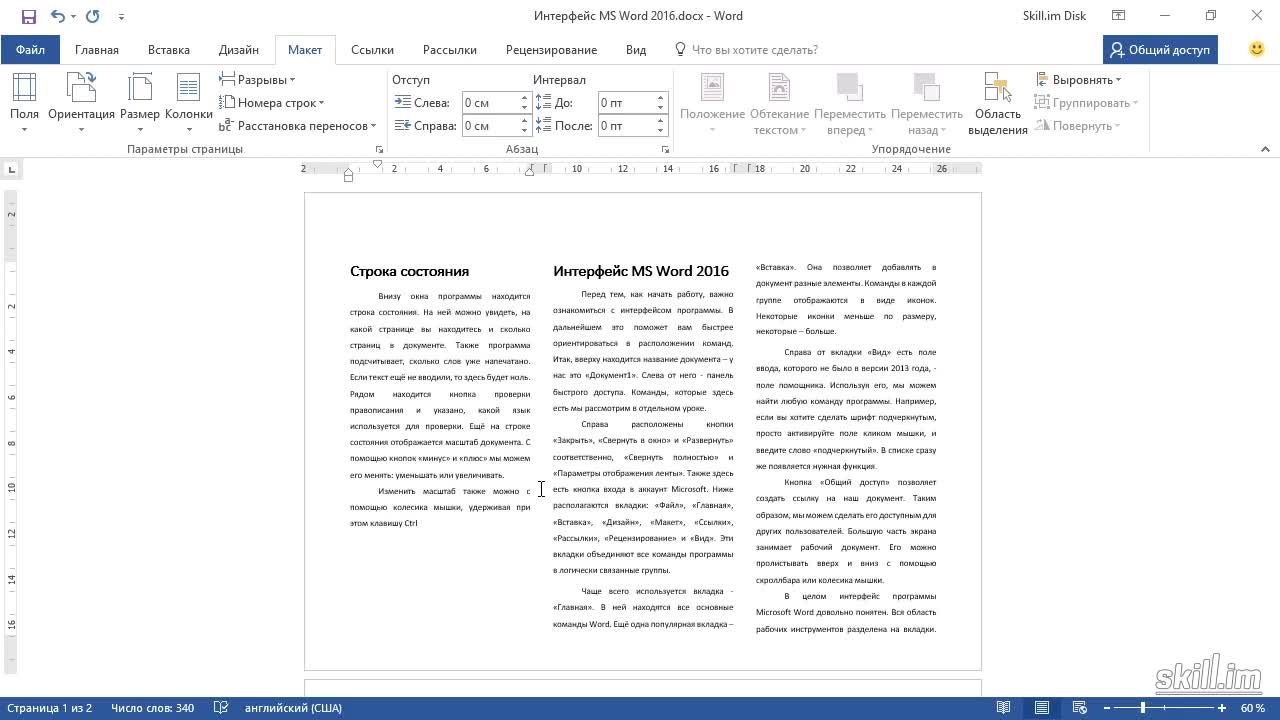Open the Колонки columns menu
Screen dimensions: 1280x720
(189, 104)
